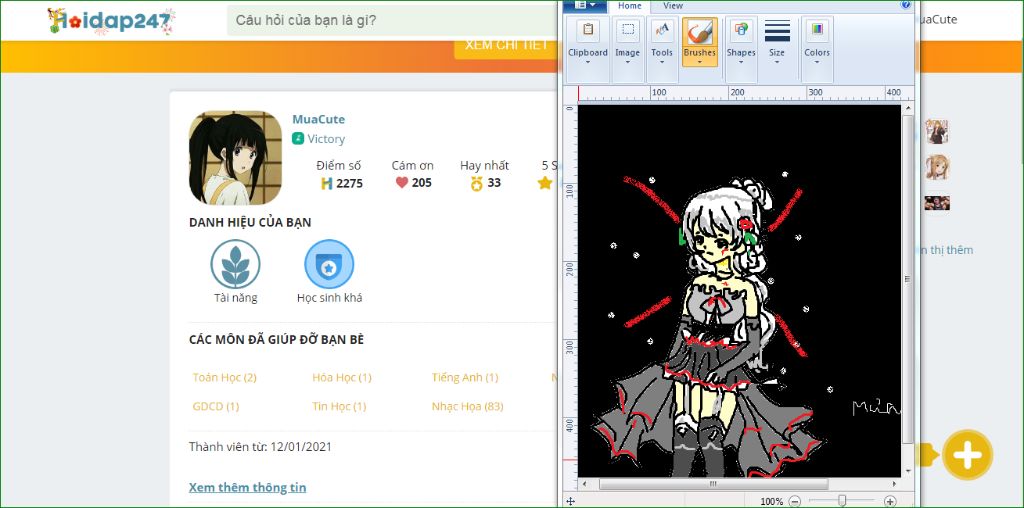This screenshot has width=1024, height=508.
Task: Click the right scroll arrow under the canvas
Action: point(897,484)
